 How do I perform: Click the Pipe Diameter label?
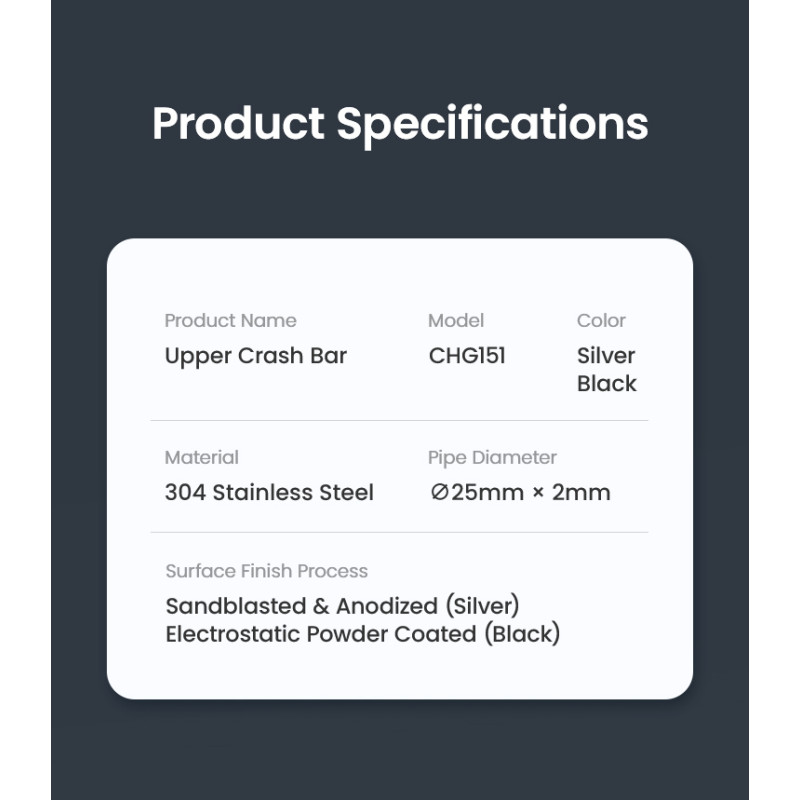492,458
